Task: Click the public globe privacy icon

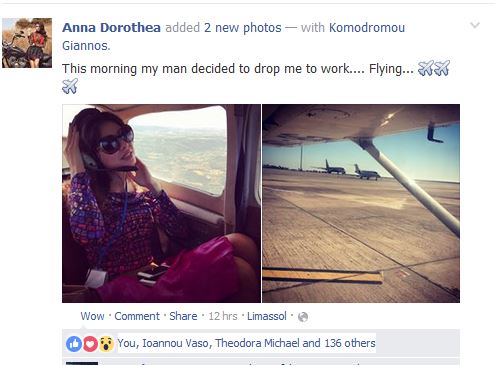Action: coord(303,317)
